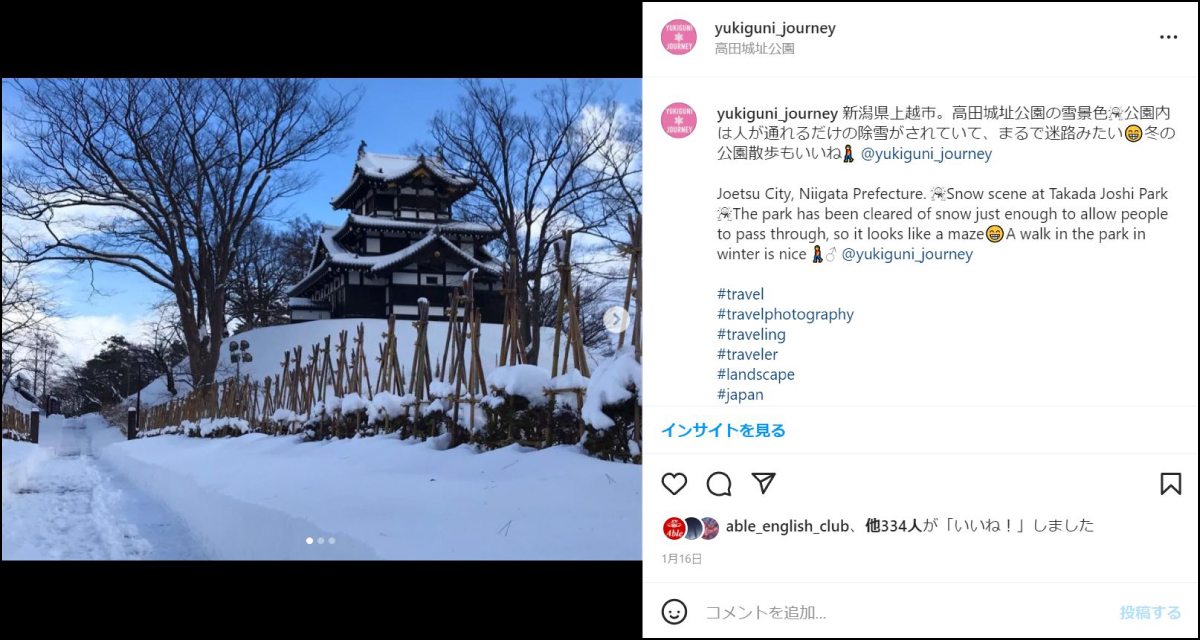Open emoji picker smiley icon
Viewport: 1200px width, 640px height.
675,612
